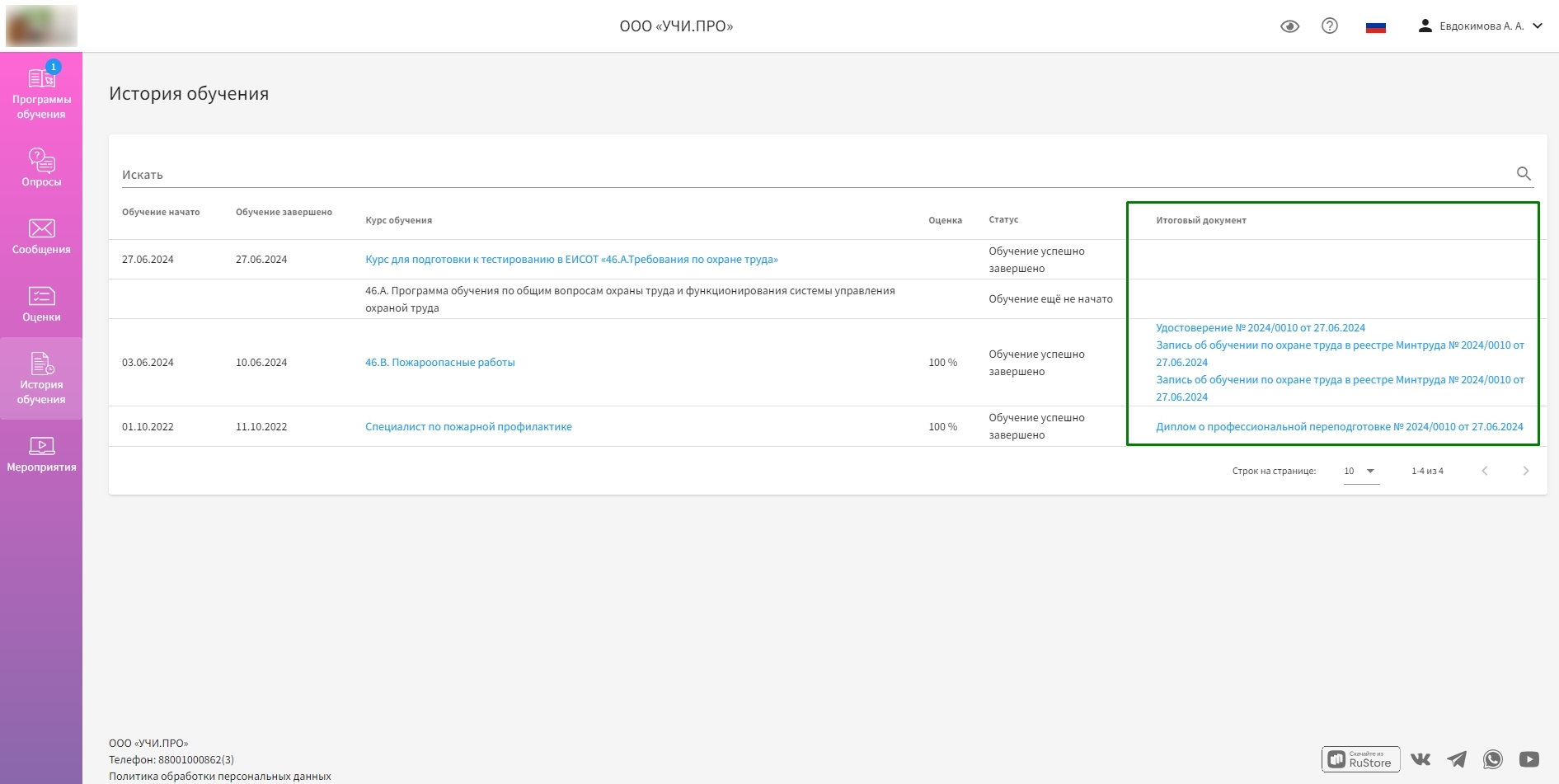Image resolution: width=1559 pixels, height=784 pixels.
Task: Sort by Обучение завершено column
Action: pos(284,212)
